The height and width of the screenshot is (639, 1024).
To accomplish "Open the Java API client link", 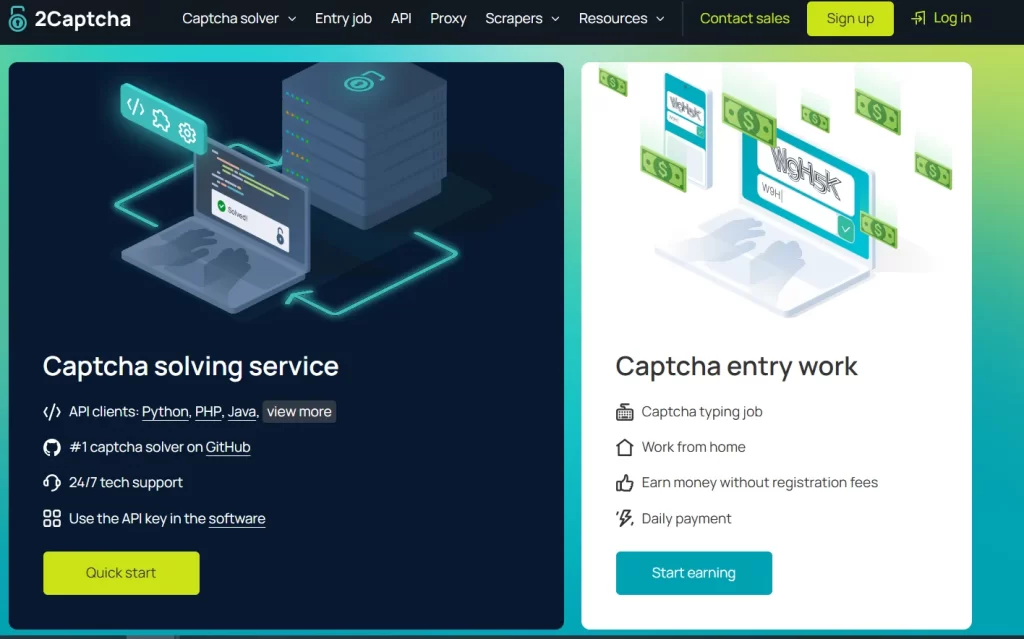I will point(242,412).
